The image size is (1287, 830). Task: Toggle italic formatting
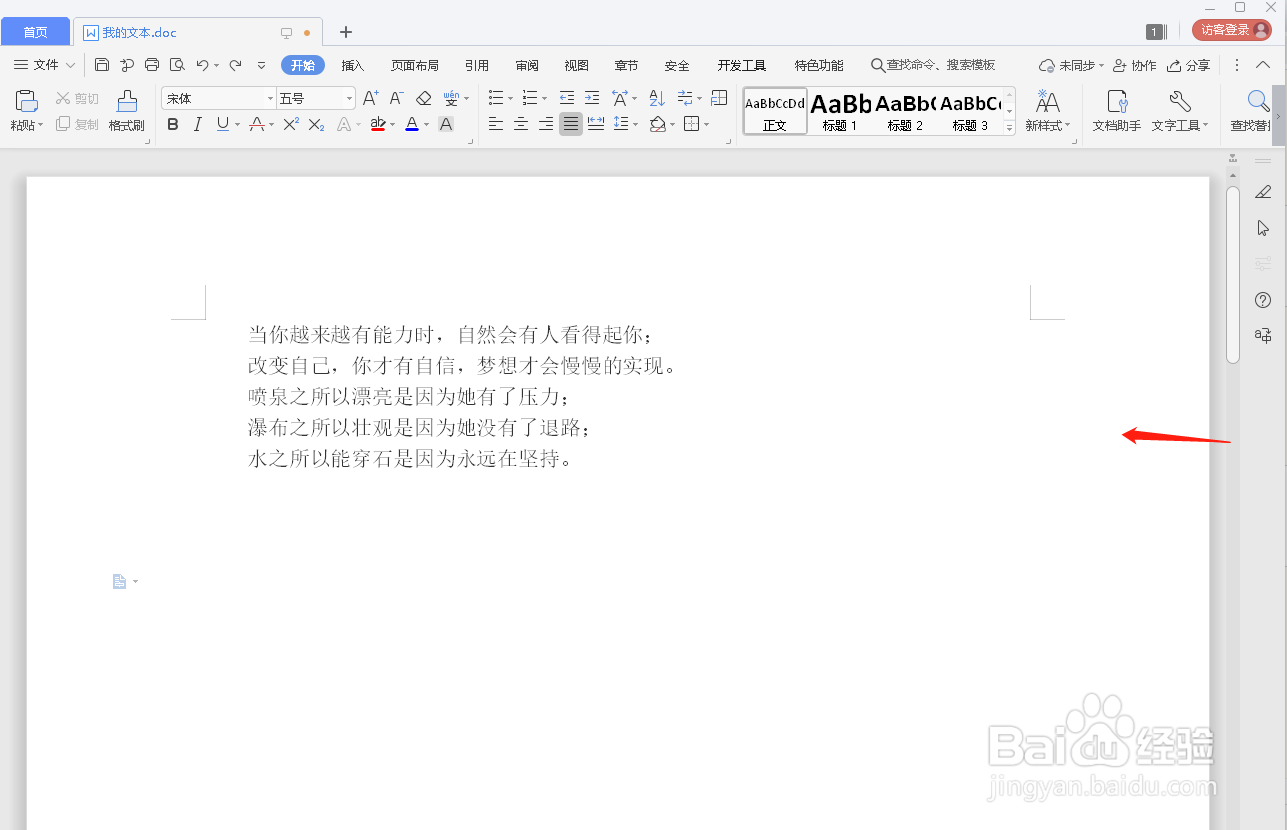pyautogui.click(x=197, y=124)
